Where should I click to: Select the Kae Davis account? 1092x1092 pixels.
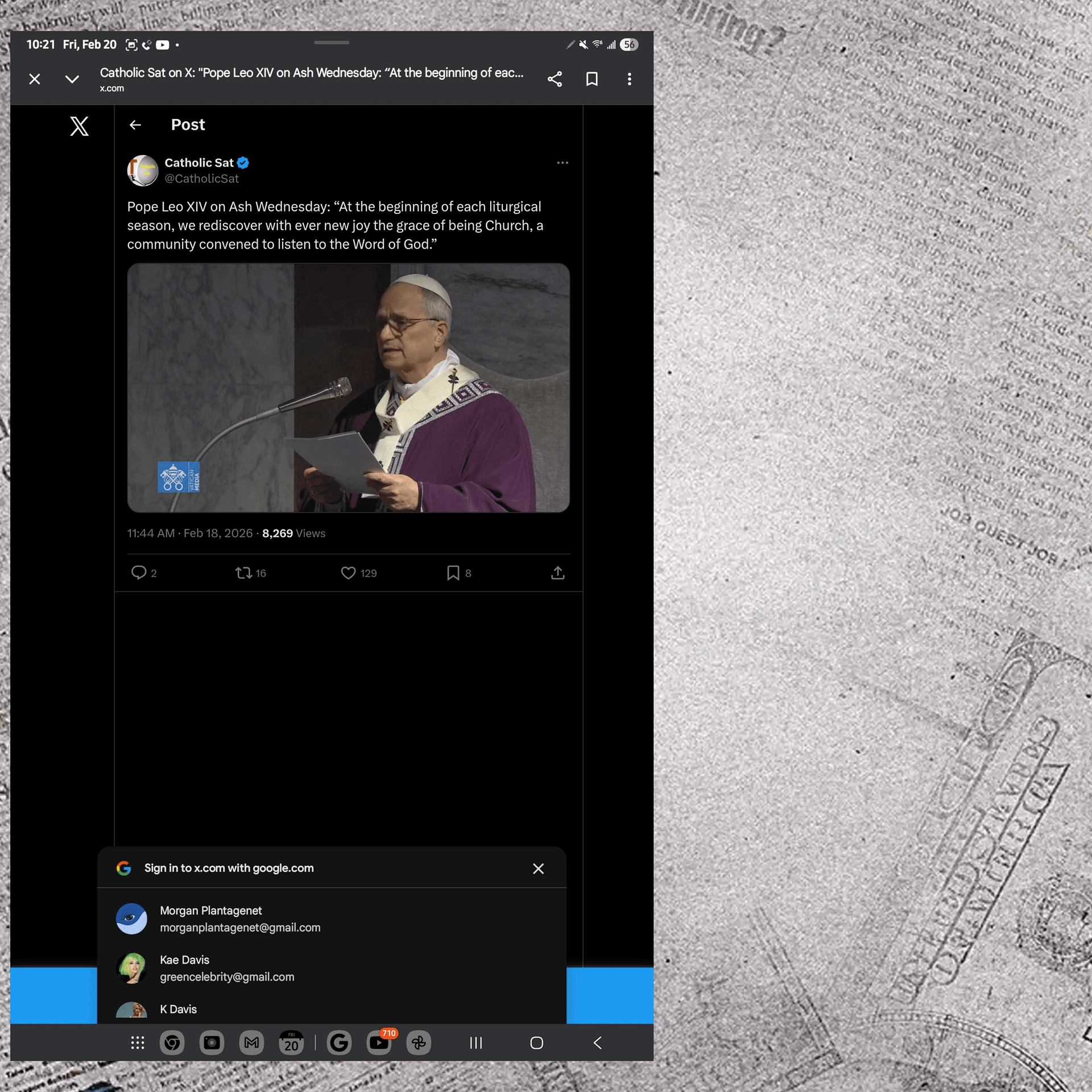point(227,968)
